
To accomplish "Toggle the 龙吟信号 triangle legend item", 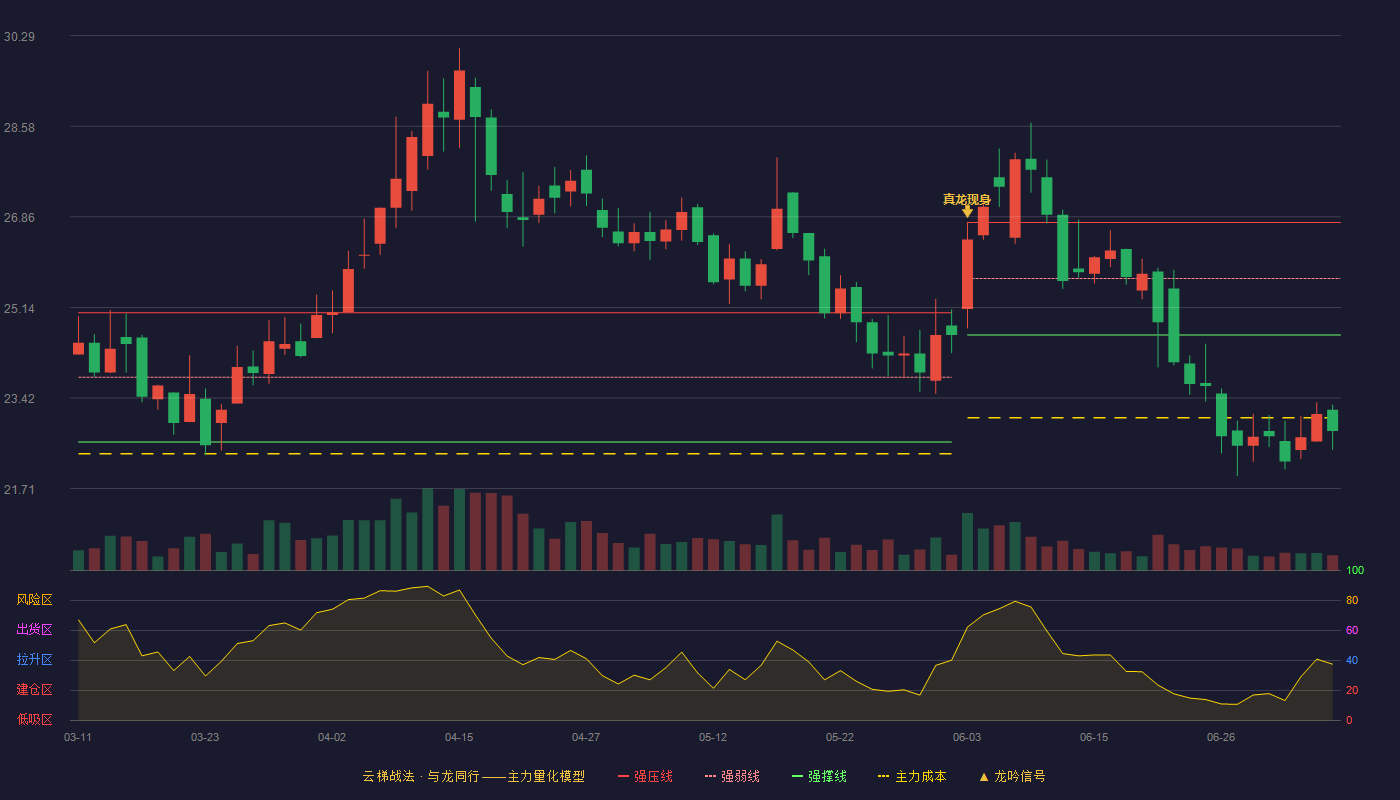I will point(1011,776).
